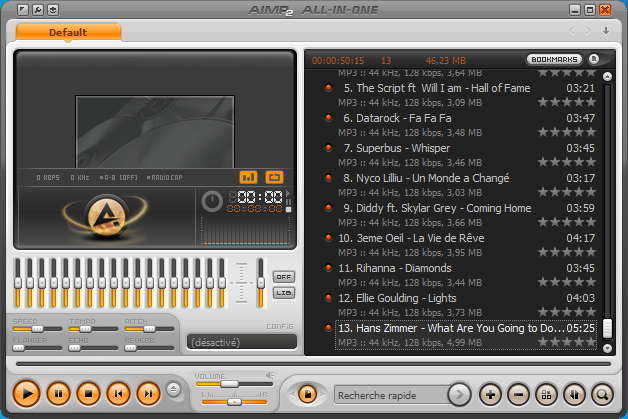Screen dimensions: 628x419
Task: Click the track seek progress bar
Action: pyautogui.click(x=313, y=364)
